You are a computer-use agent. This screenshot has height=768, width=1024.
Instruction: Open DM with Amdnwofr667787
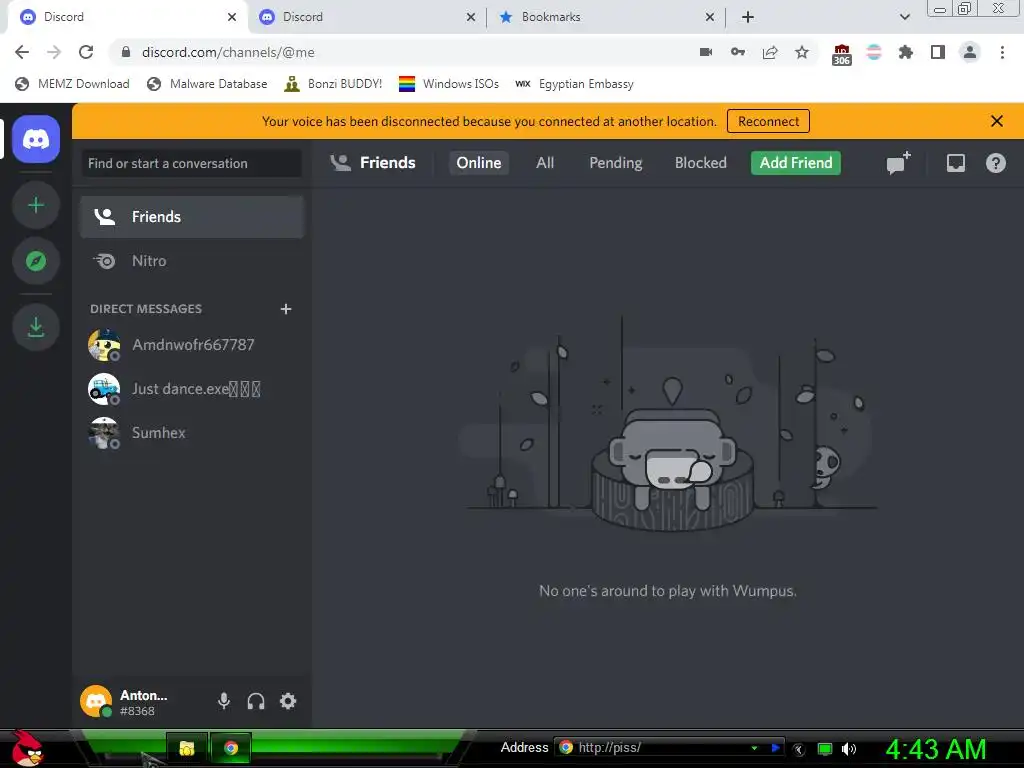(192, 345)
